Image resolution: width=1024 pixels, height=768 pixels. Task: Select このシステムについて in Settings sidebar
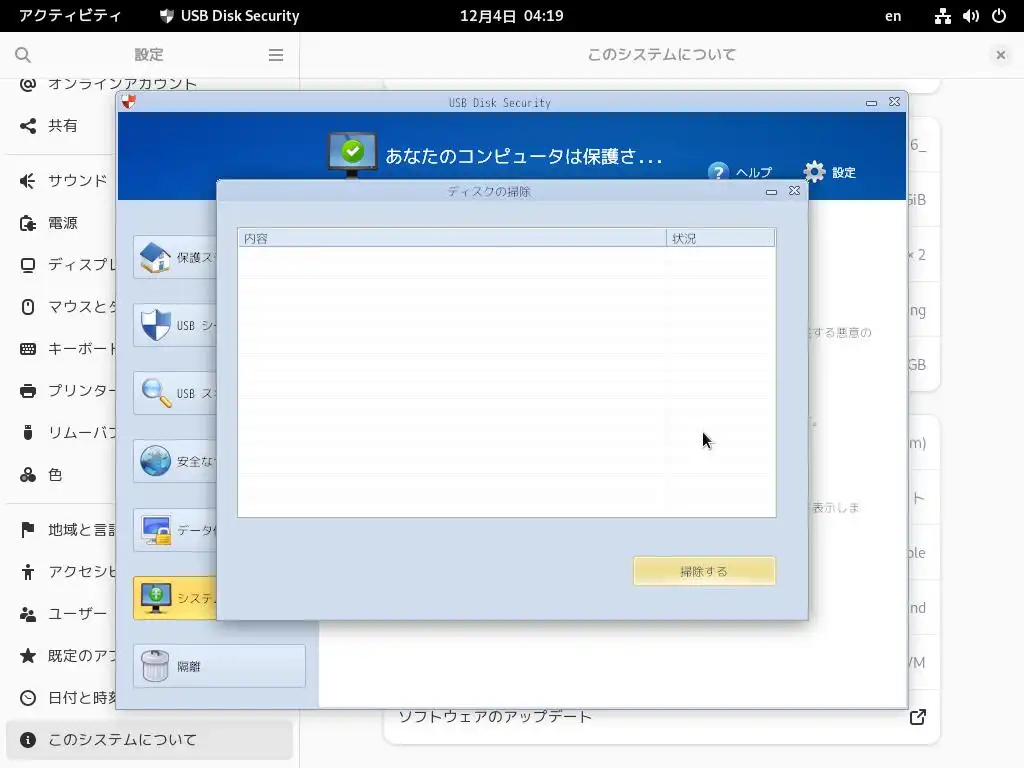(x=149, y=740)
